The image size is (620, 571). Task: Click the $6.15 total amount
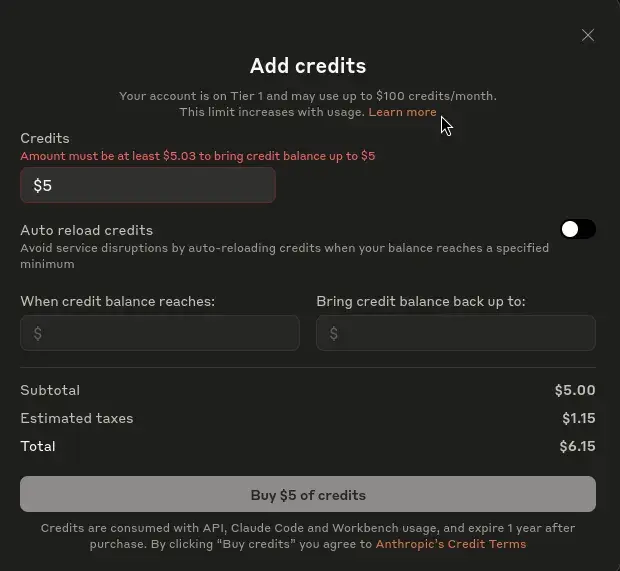tap(577, 446)
